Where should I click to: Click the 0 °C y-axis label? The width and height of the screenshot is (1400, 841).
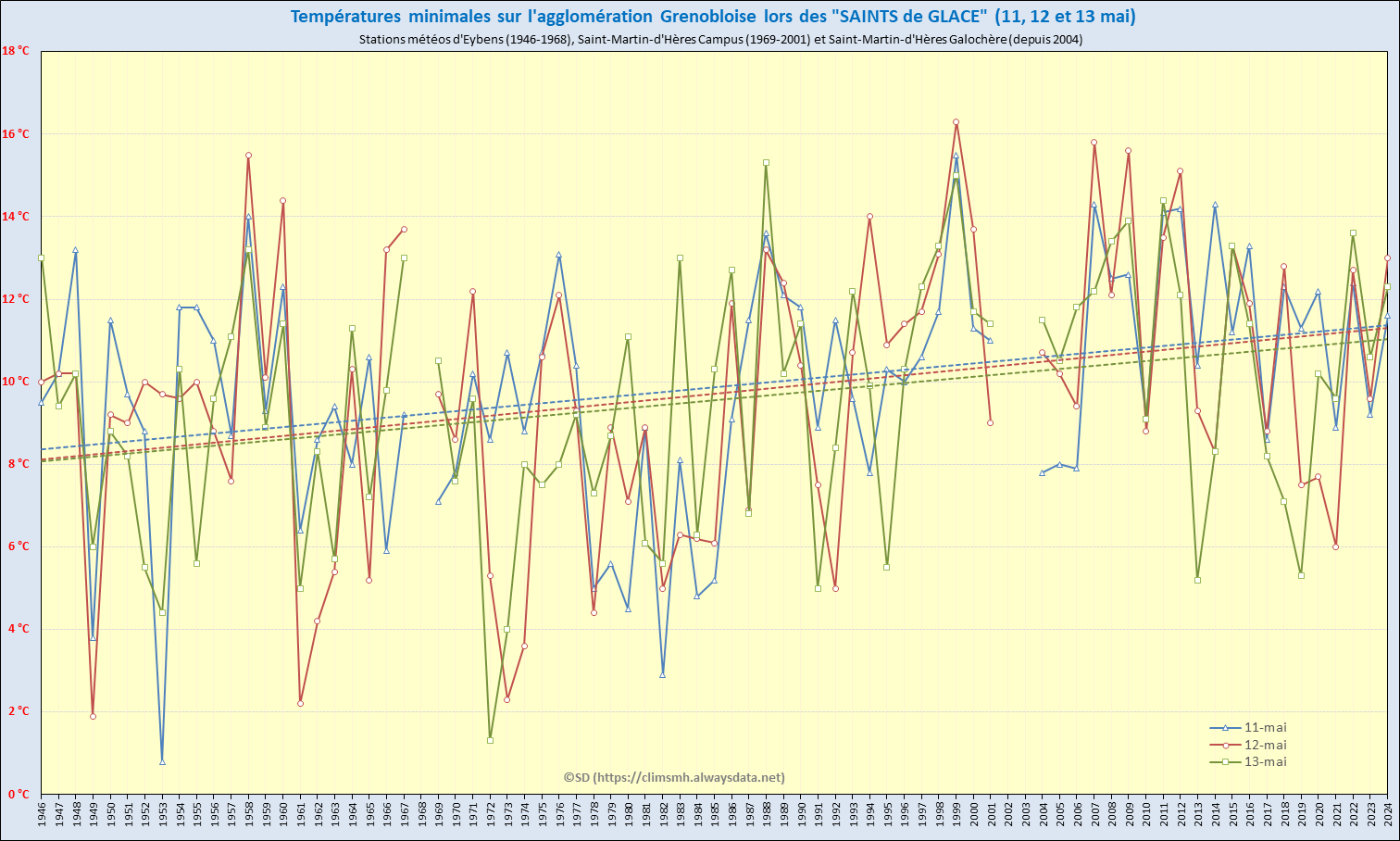pos(19,794)
